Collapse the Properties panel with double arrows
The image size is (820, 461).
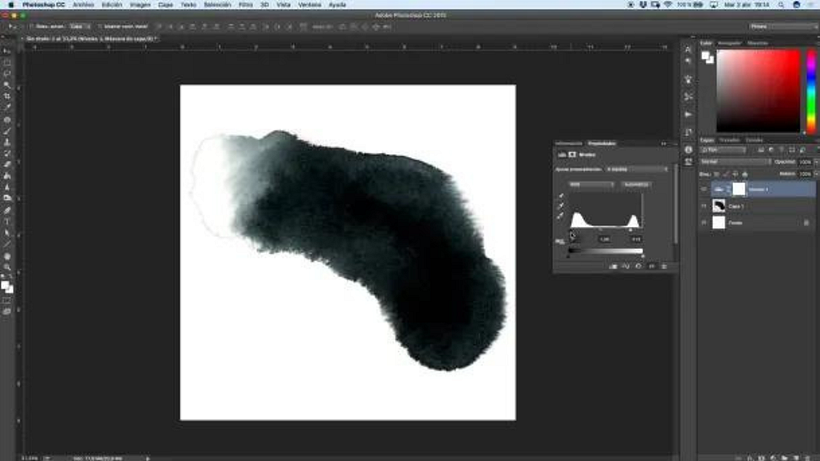(664, 143)
